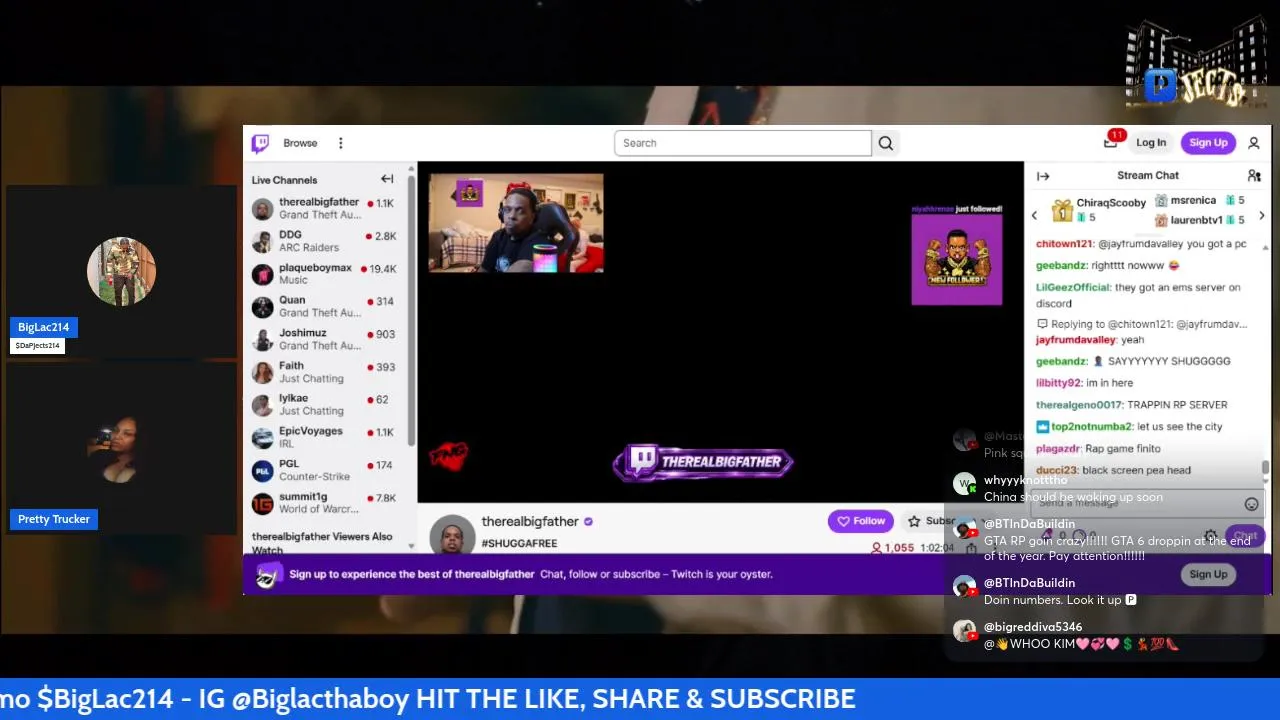This screenshot has height=720, width=1280.
Task: Open the emote picker smiley icon
Action: [x=1251, y=504]
